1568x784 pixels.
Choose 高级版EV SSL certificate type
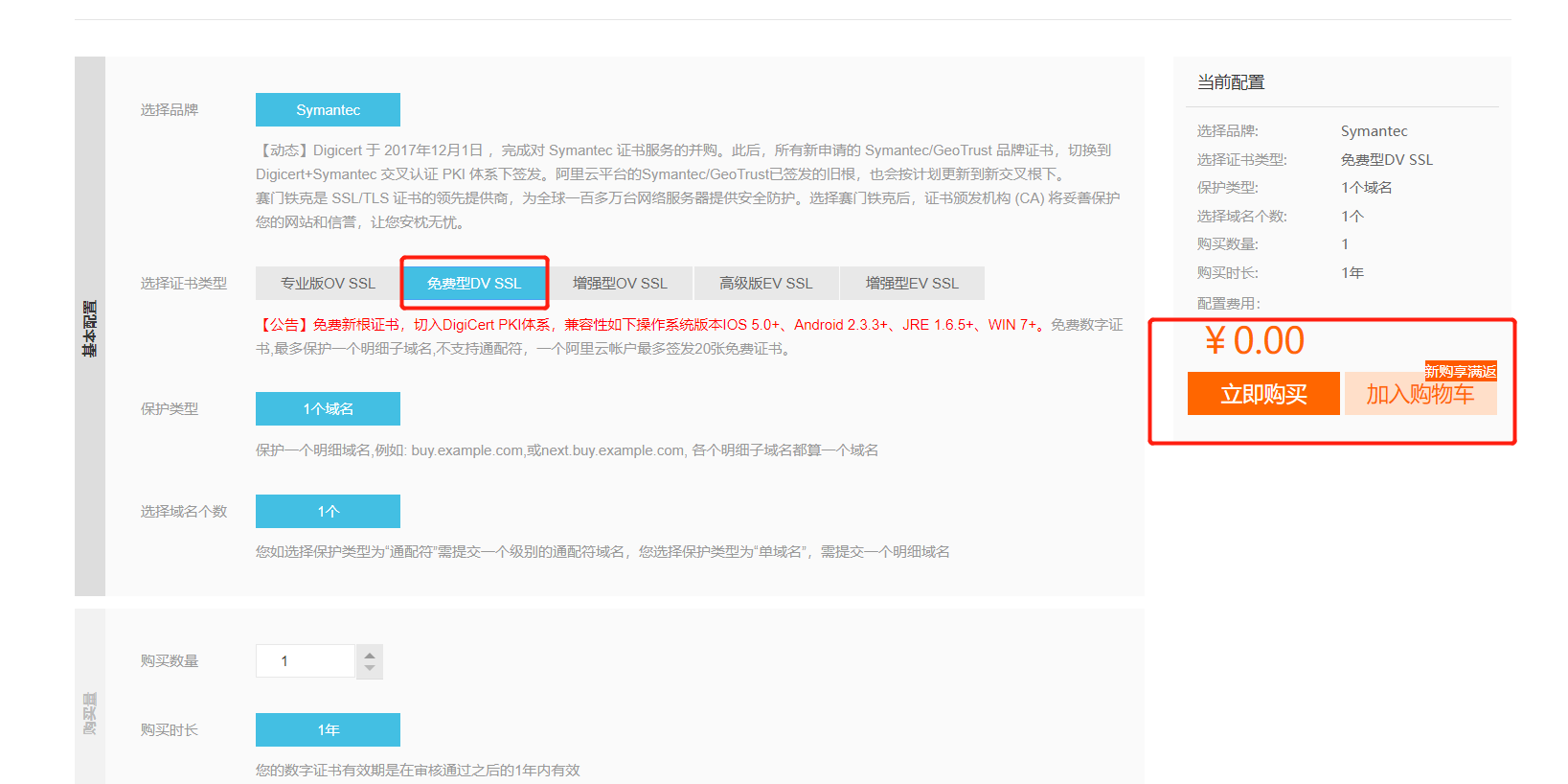766,284
